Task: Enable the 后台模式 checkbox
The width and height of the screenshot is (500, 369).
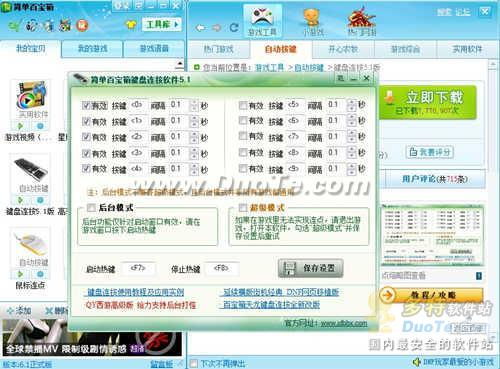Action: click(x=91, y=208)
